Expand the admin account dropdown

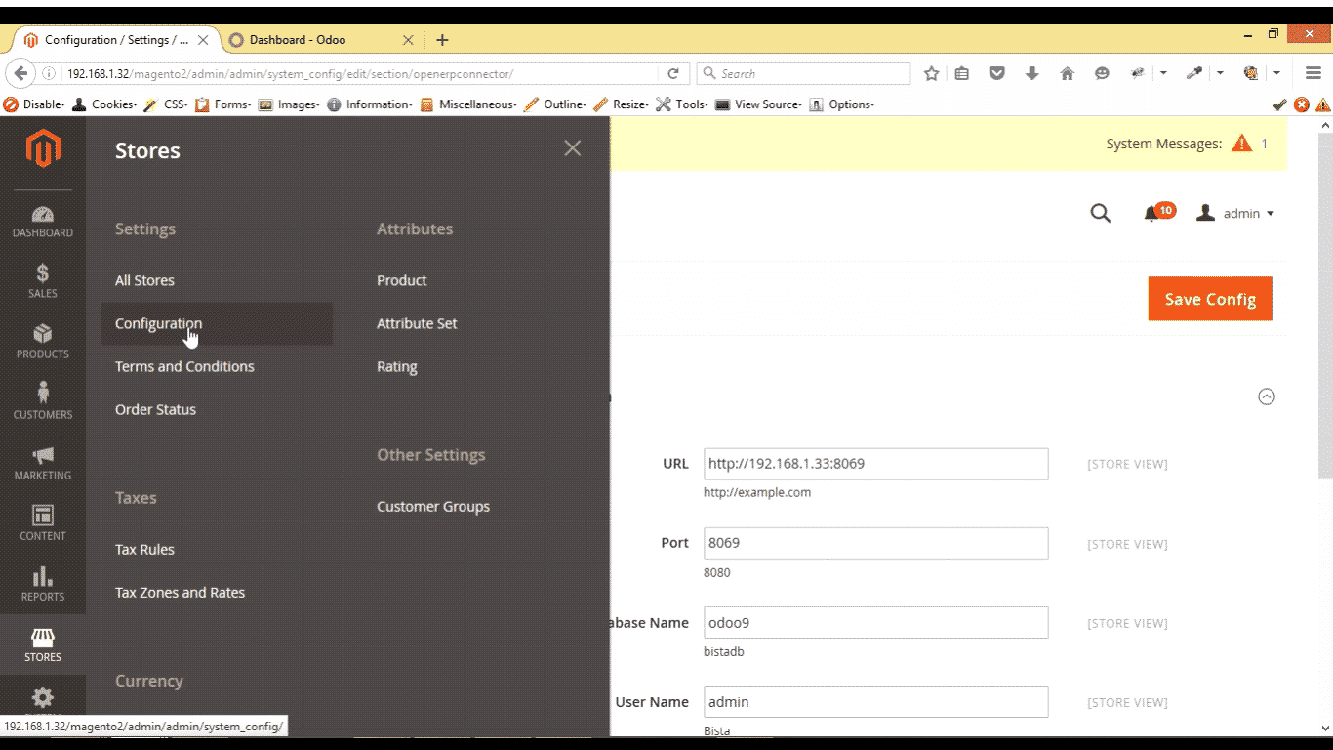point(1236,213)
